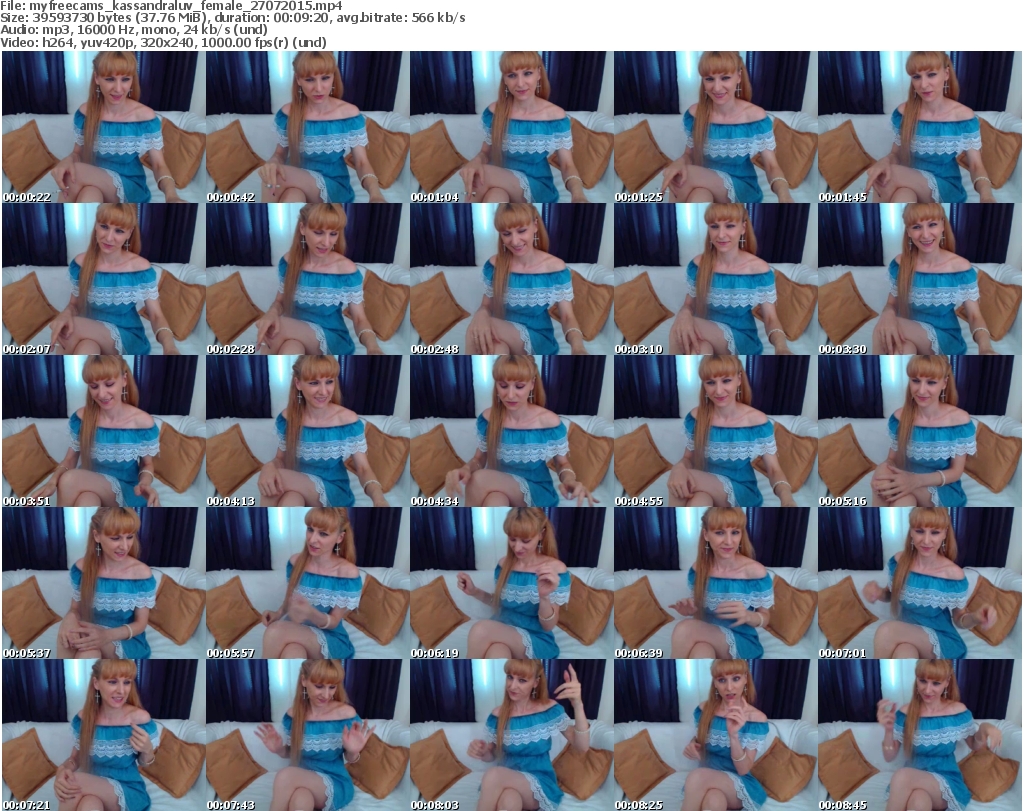Select the thumbnail frame at 00:05:16
This screenshot has width=1024, height=811.
920,431
